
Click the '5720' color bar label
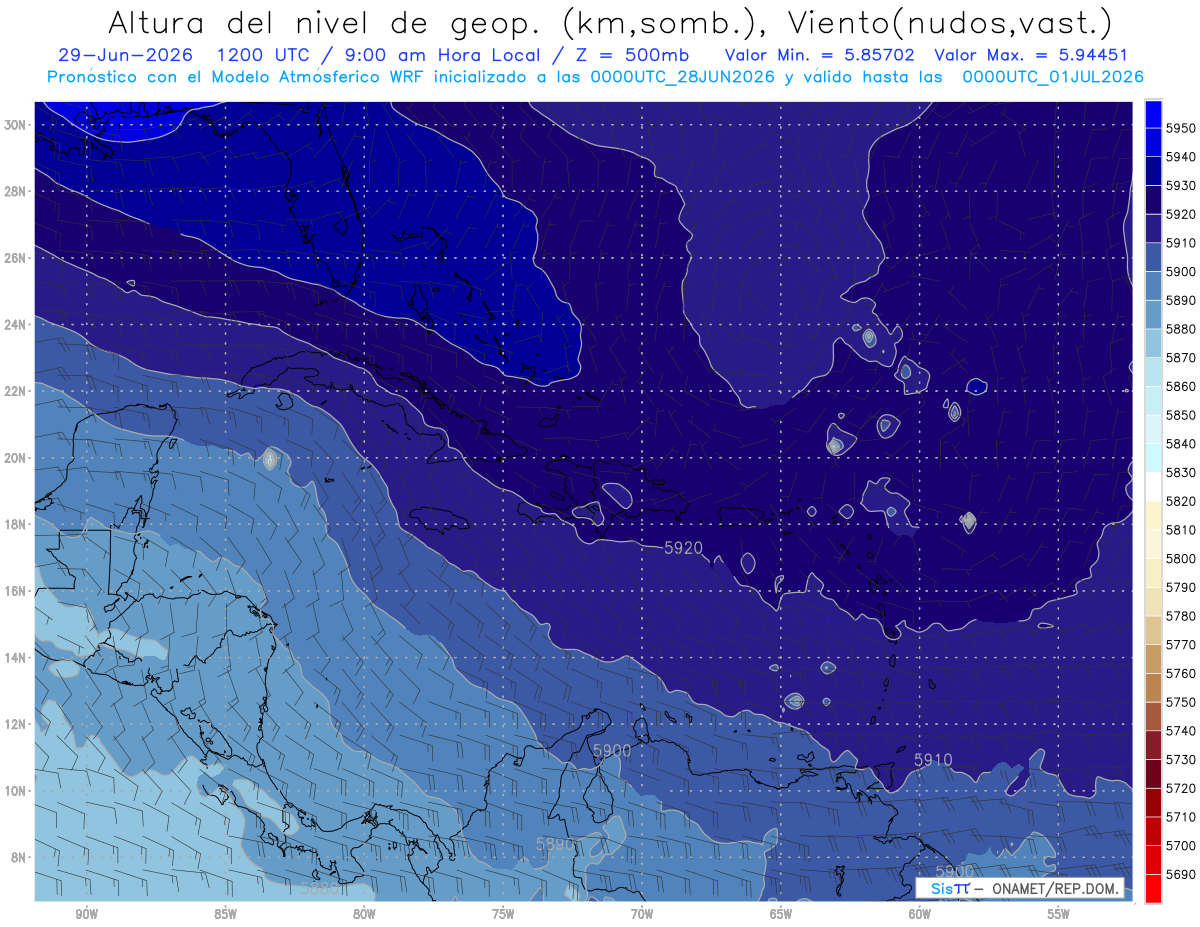coord(1180,788)
